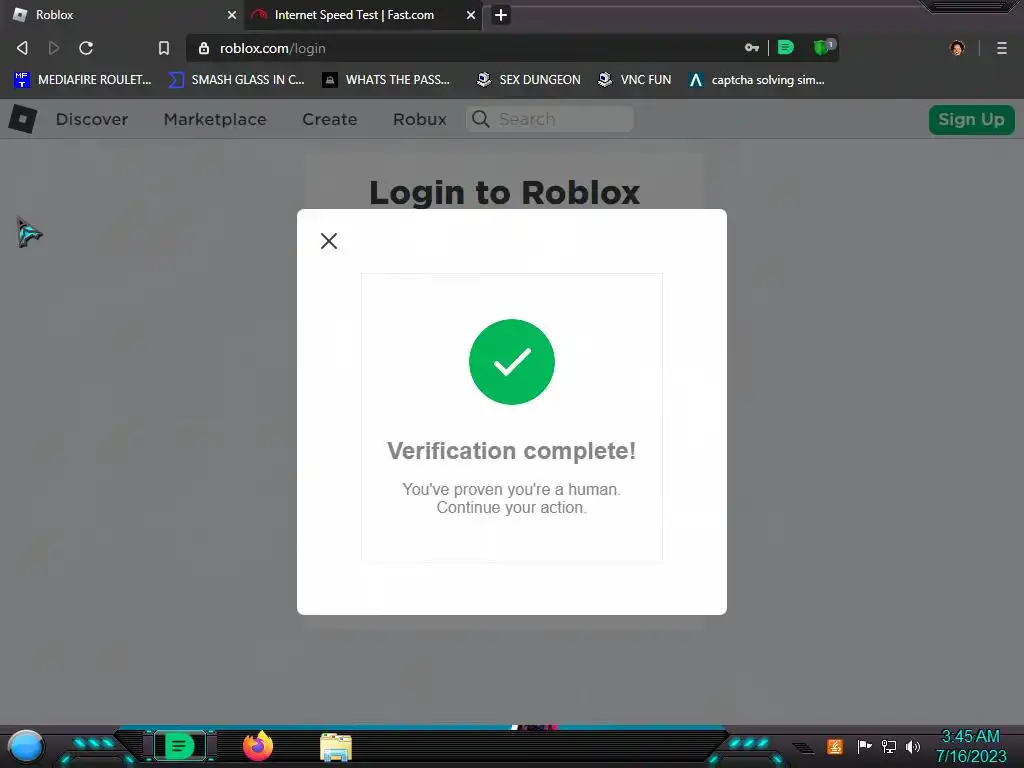This screenshot has height=768, width=1024.
Task: Open the browser profile avatar
Action: 957,48
